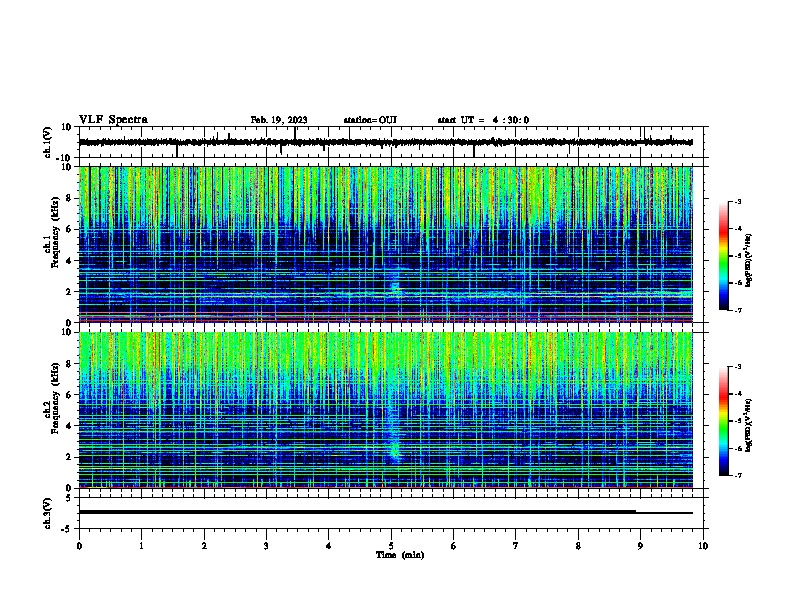Click the "-7" tick on ch.1 colorbar
The width and height of the screenshot is (792, 612).
(737, 310)
